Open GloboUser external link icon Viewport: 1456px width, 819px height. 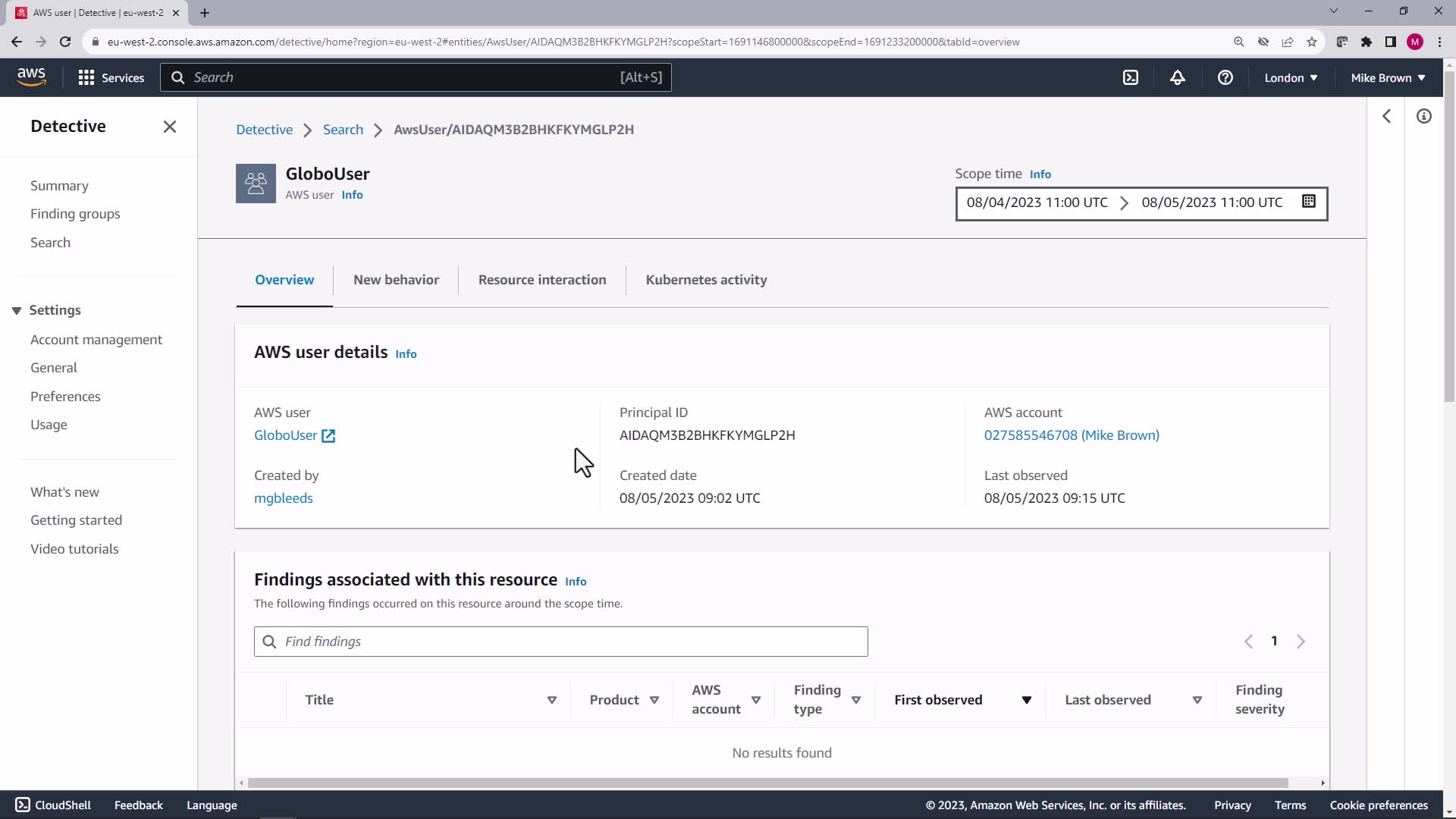click(328, 435)
